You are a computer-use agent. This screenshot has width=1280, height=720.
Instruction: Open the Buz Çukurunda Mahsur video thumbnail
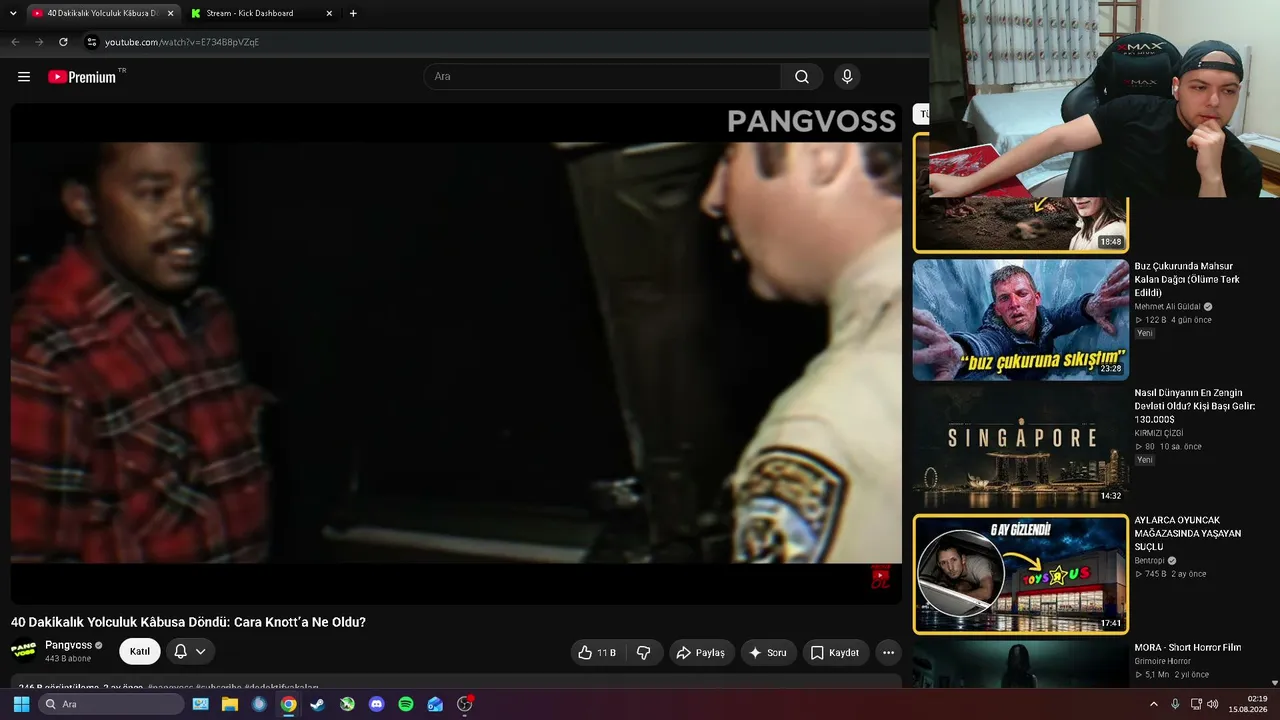coord(1020,320)
